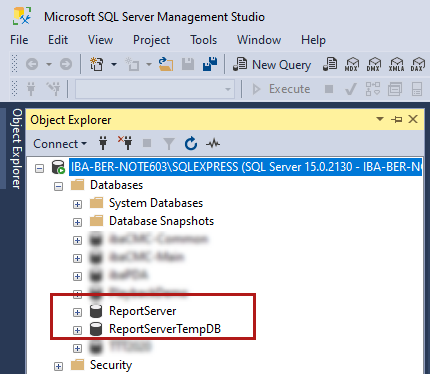
Task: Click the Navigate Backward arrow icon
Action: (x=32, y=64)
